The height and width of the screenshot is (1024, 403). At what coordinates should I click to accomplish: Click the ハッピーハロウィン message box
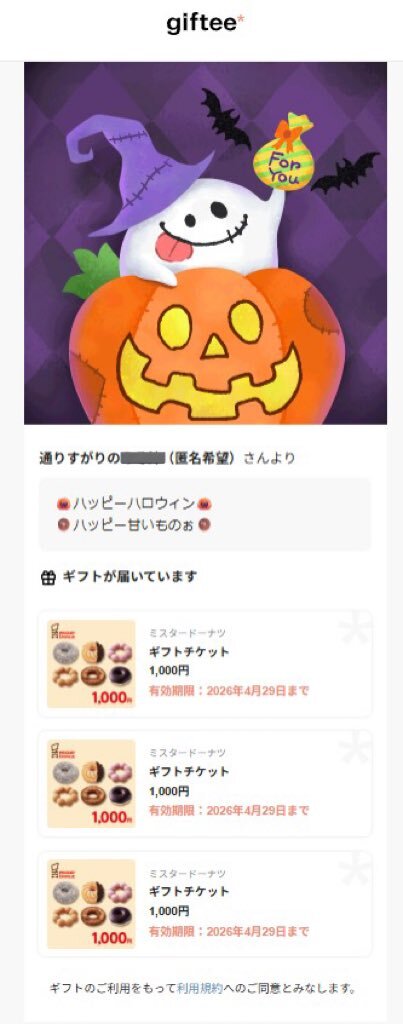click(205, 514)
